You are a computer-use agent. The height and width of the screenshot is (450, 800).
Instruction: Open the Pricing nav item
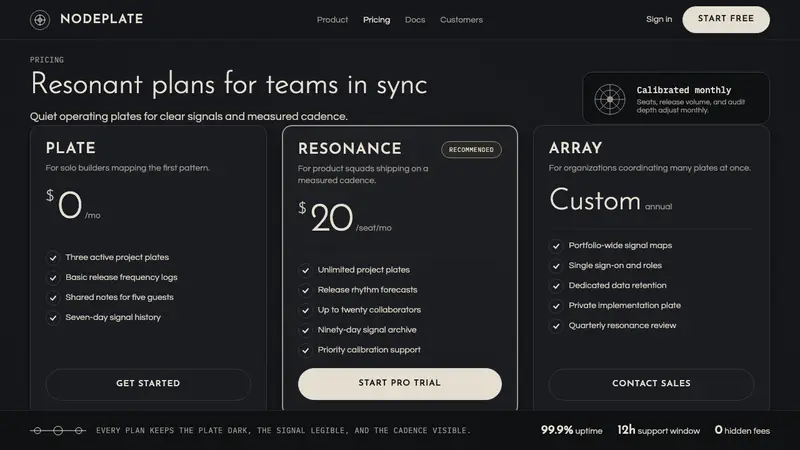[377, 20]
